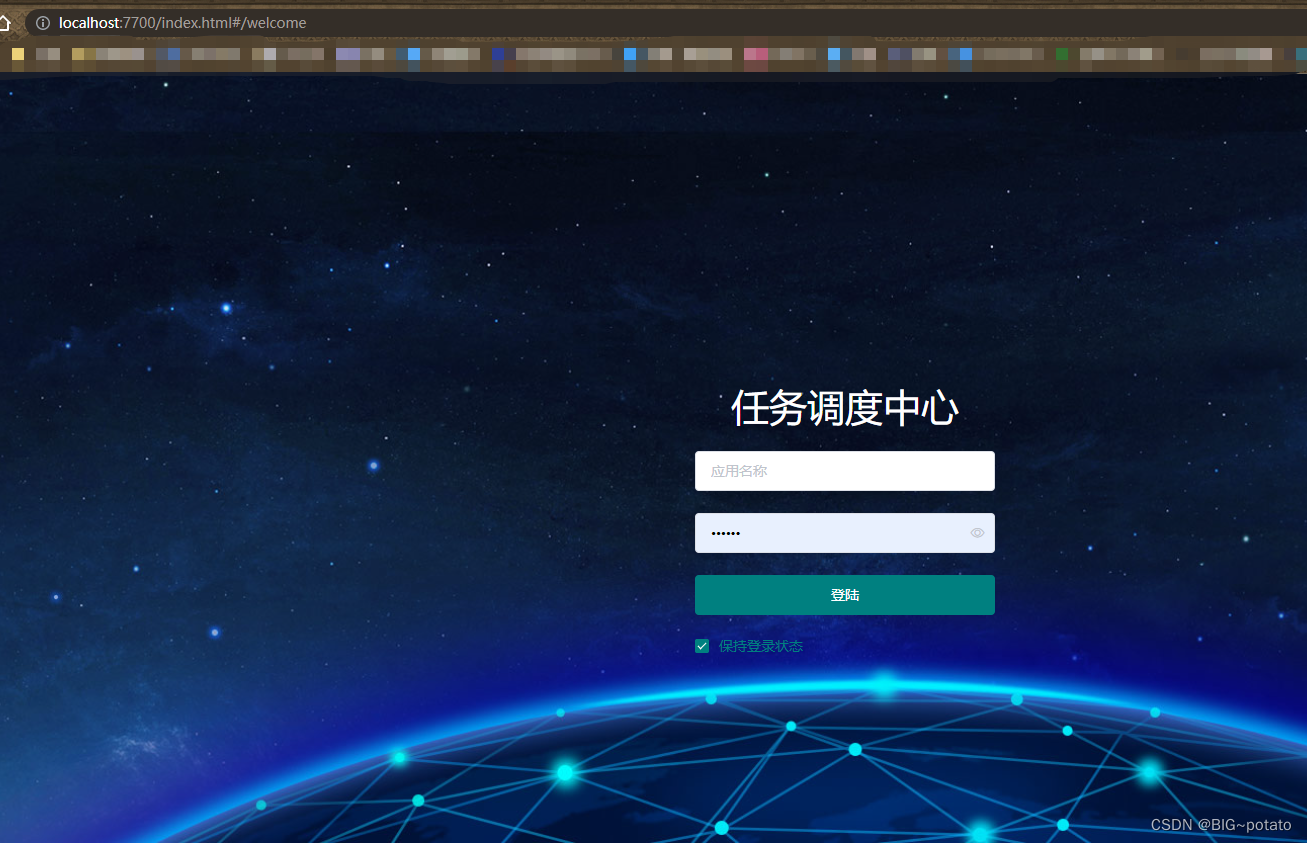Toggle the keep-logged-in checkbox off
Viewport: 1307px width, 843px height.
701,646
